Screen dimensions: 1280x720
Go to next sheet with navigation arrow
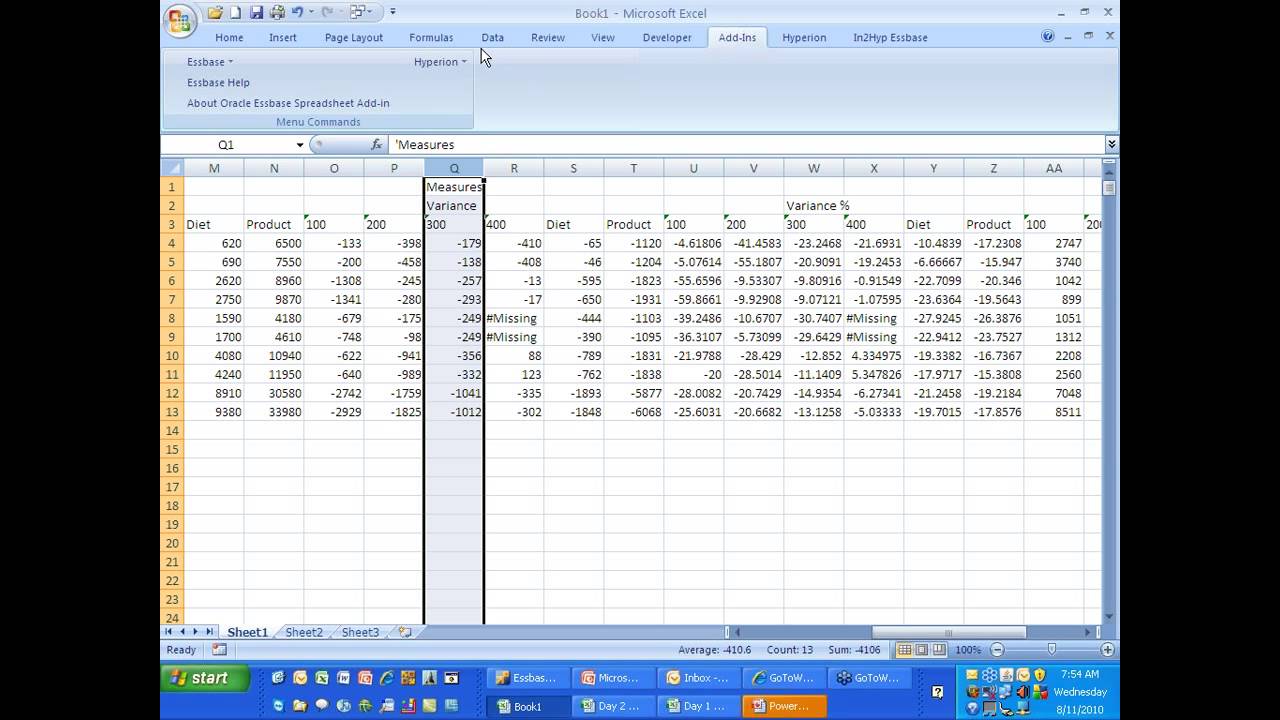click(195, 632)
